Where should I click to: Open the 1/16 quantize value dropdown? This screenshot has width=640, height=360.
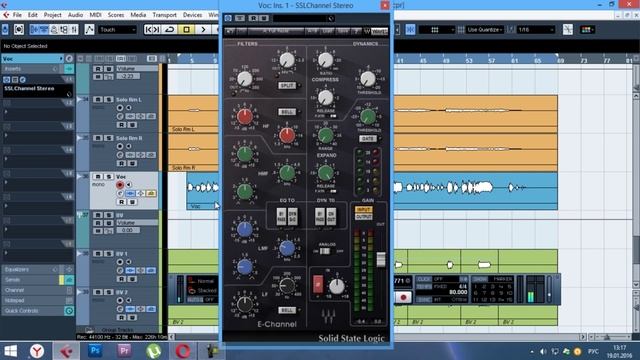click(x=536, y=30)
